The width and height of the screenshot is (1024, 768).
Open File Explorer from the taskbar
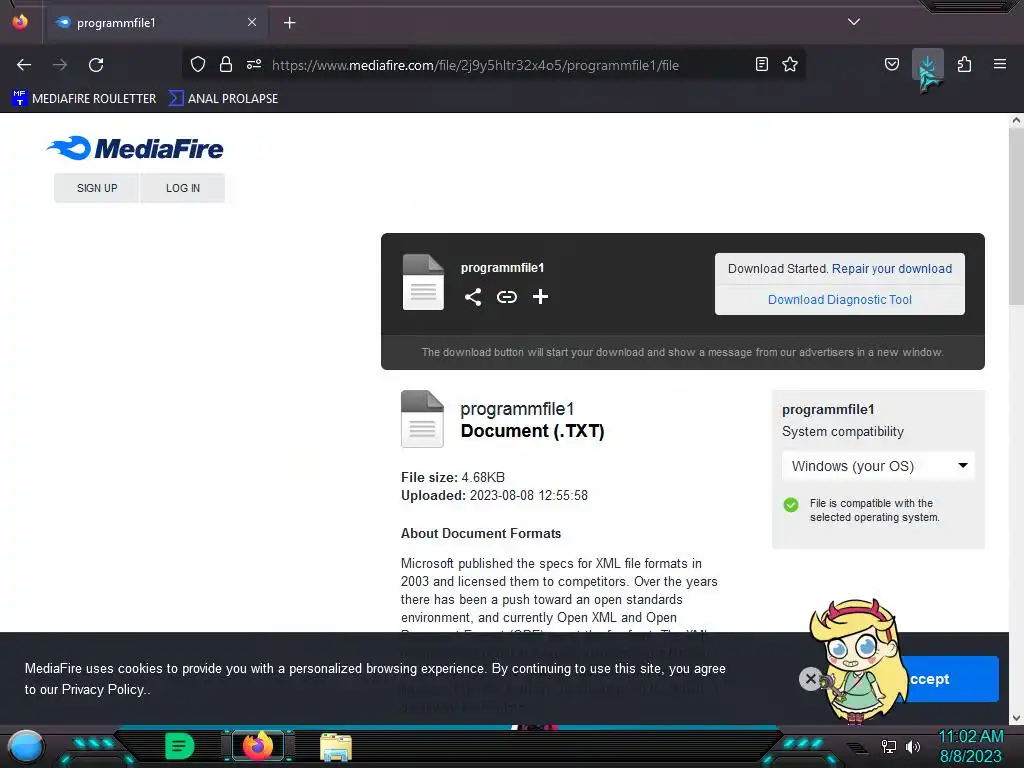(336, 747)
